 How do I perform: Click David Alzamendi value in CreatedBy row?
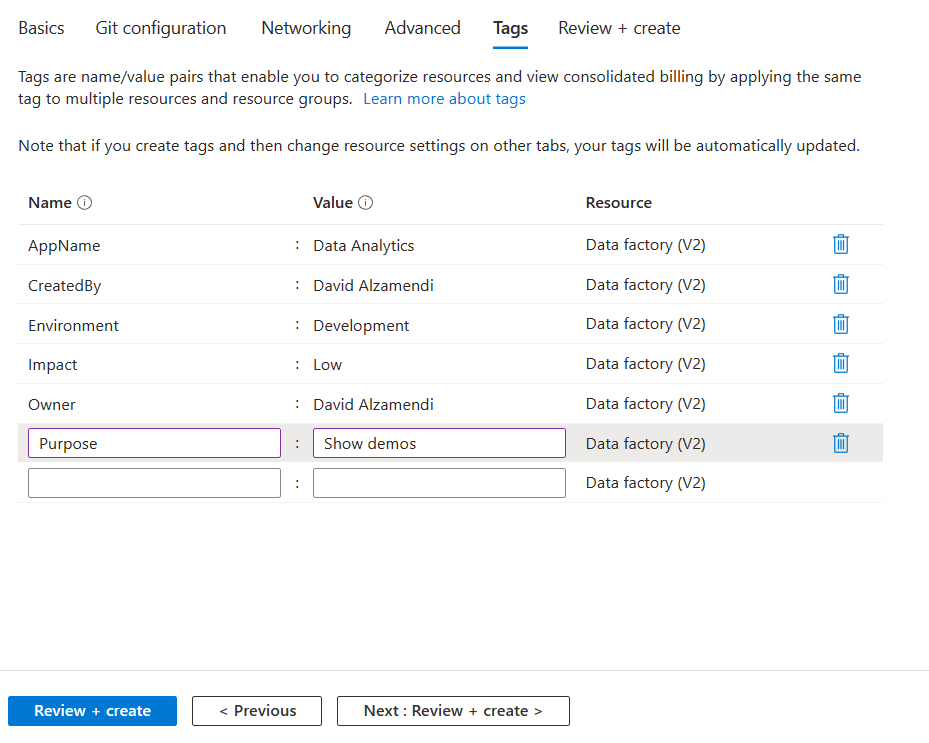point(373,286)
